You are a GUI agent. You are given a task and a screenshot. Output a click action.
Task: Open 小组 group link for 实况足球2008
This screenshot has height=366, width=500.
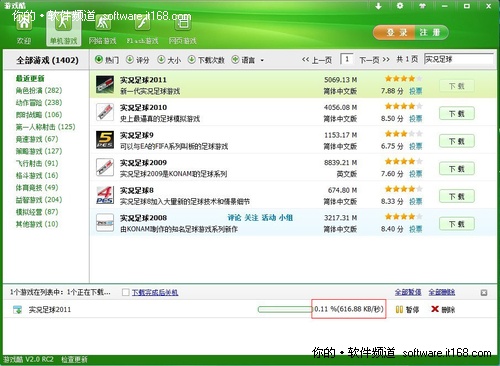(286, 218)
